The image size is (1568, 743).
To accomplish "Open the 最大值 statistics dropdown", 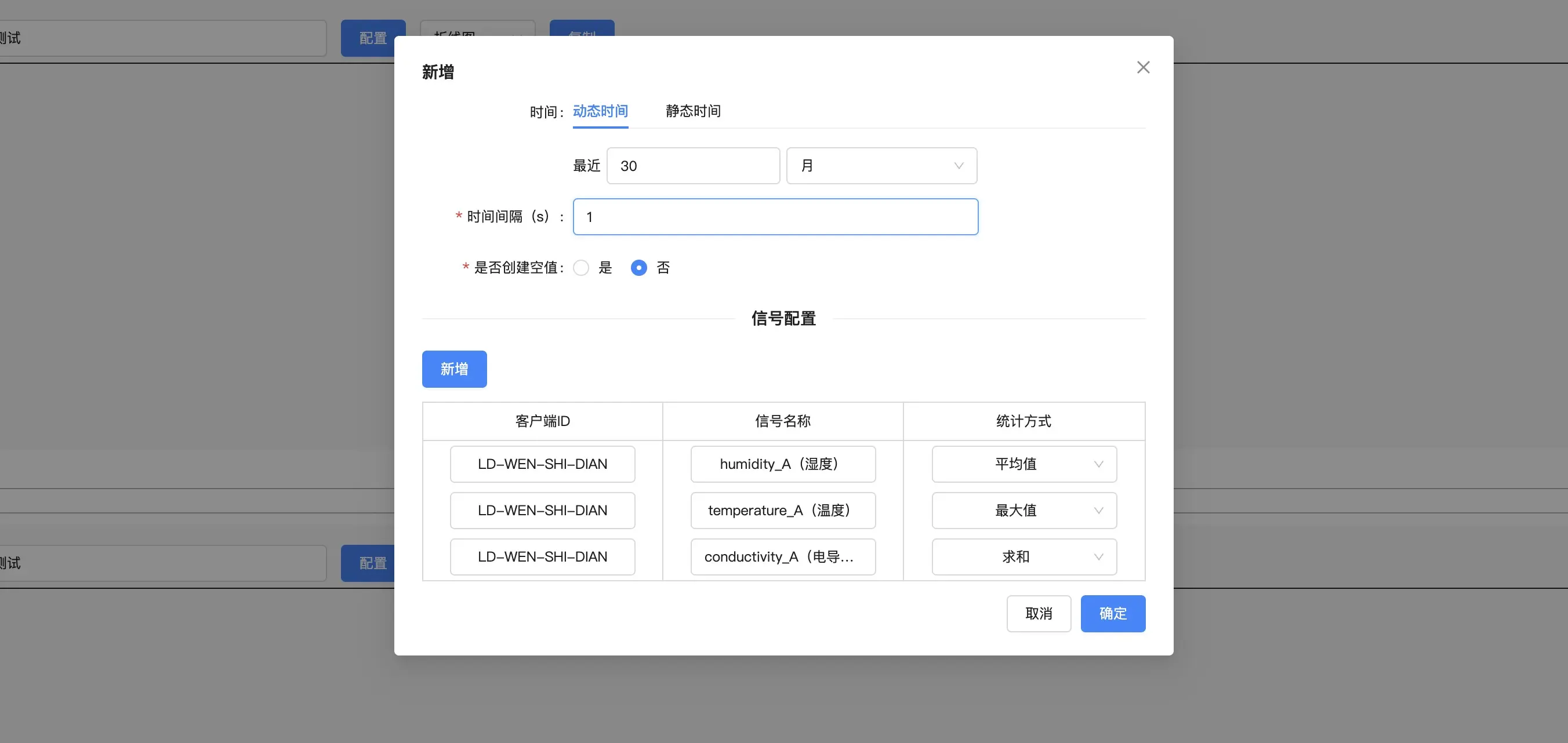I will pyautogui.click(x=1024, y=511).
